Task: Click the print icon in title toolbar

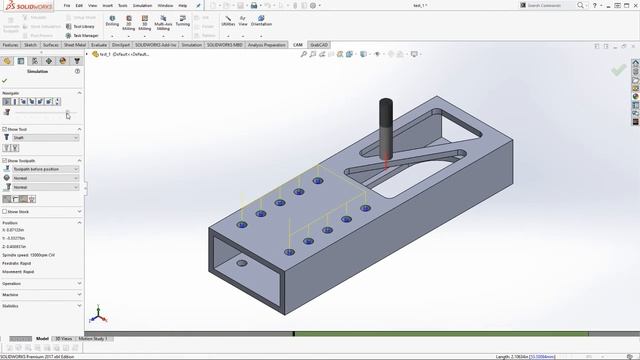Action: pos(254,6)
